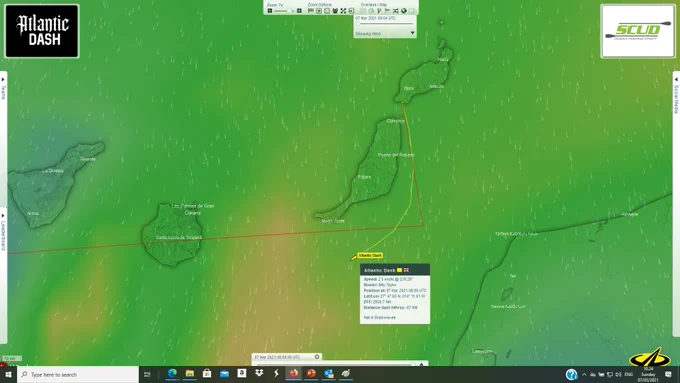Click the SCUD sponsor logo
The width and height of the screenshot is (680, 383).
click(x=638, y=31)
